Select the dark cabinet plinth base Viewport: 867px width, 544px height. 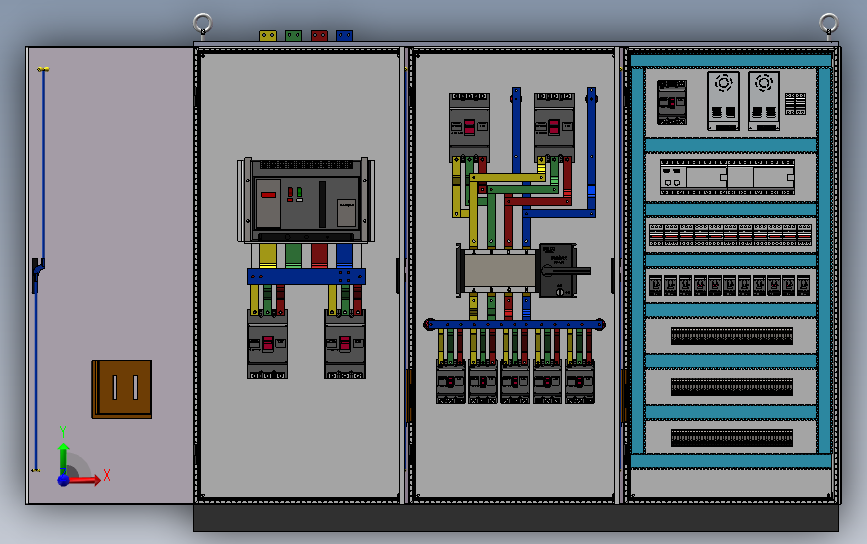(x=516, y=518)
